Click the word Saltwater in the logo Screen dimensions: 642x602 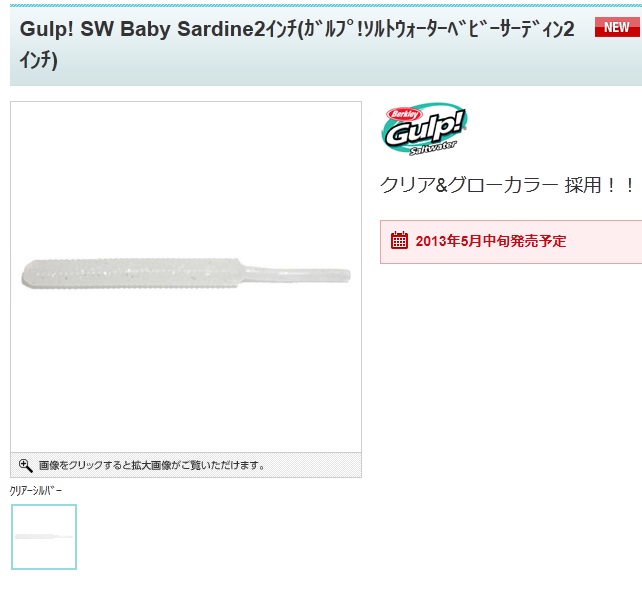tap(433, 147)
